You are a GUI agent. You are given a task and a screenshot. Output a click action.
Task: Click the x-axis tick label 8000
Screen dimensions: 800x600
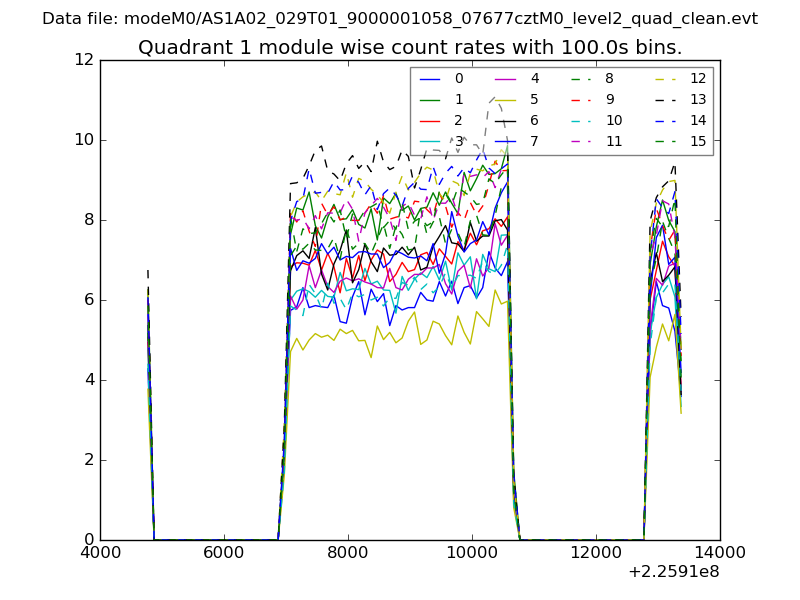(348, 552)
